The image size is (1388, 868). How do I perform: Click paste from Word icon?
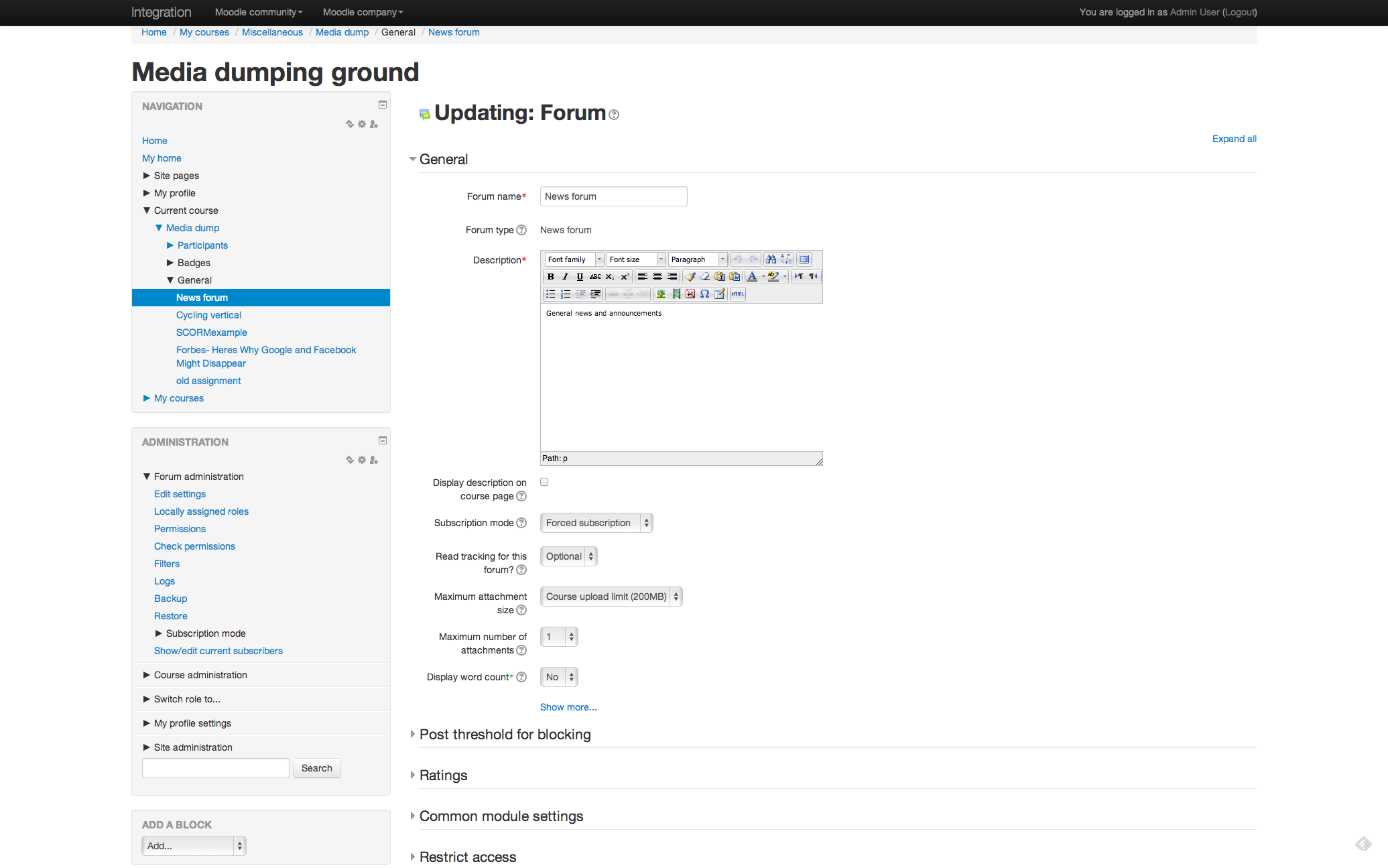pos(735,276)
